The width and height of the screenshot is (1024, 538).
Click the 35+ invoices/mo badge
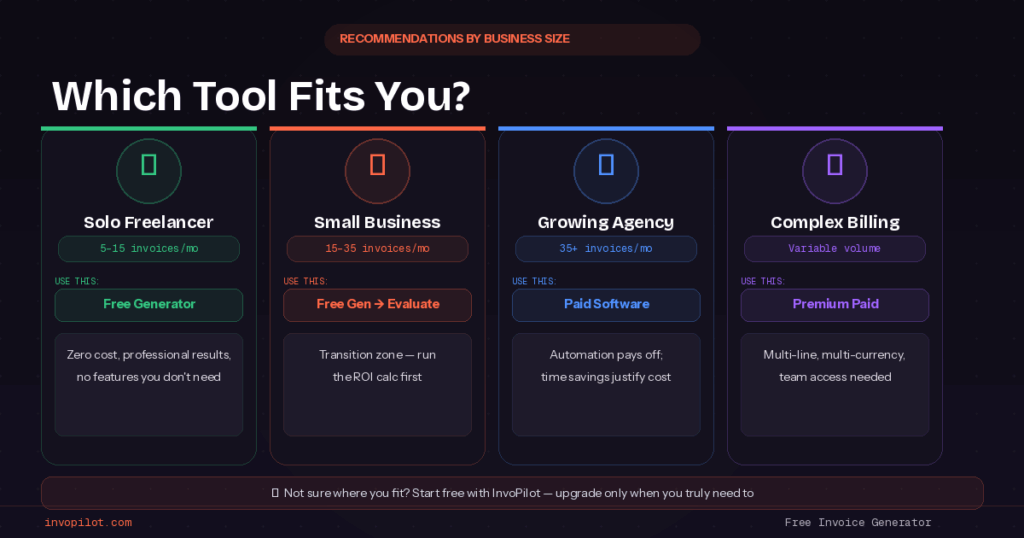pyautogui.click(x=606, y=249)
